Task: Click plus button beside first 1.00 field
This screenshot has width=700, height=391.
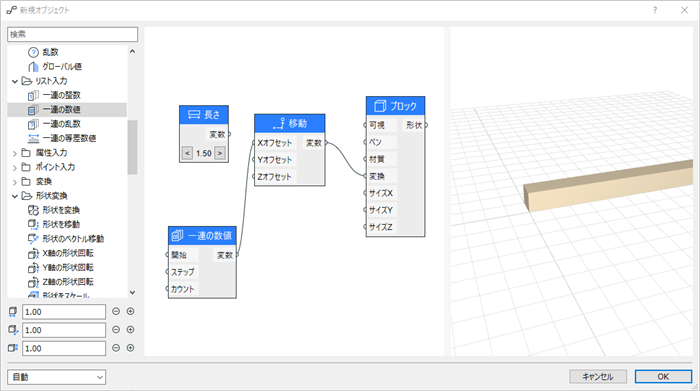Action: tap(130, 312)
